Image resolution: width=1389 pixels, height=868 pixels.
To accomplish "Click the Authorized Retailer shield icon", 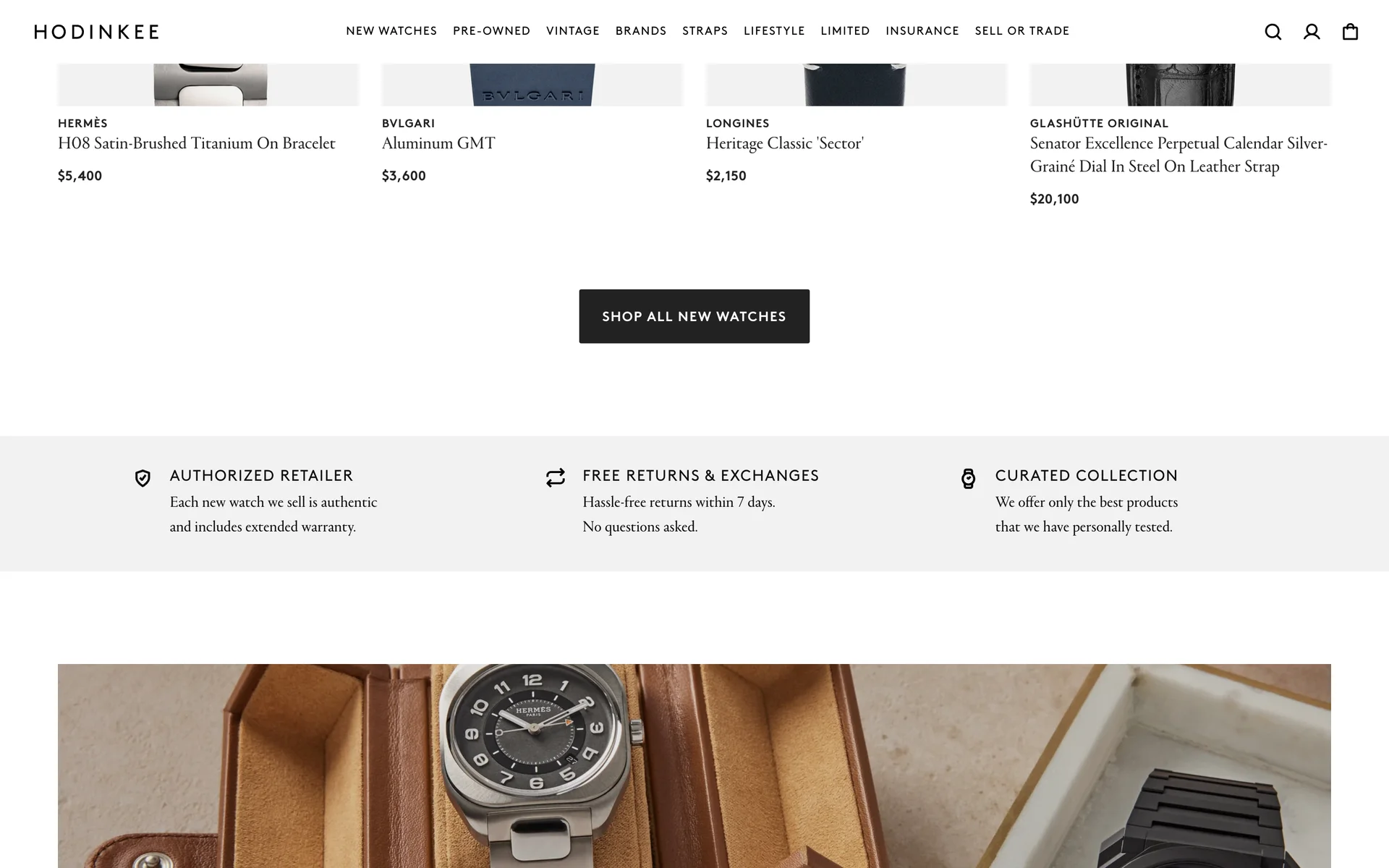I will coord(143,478).
